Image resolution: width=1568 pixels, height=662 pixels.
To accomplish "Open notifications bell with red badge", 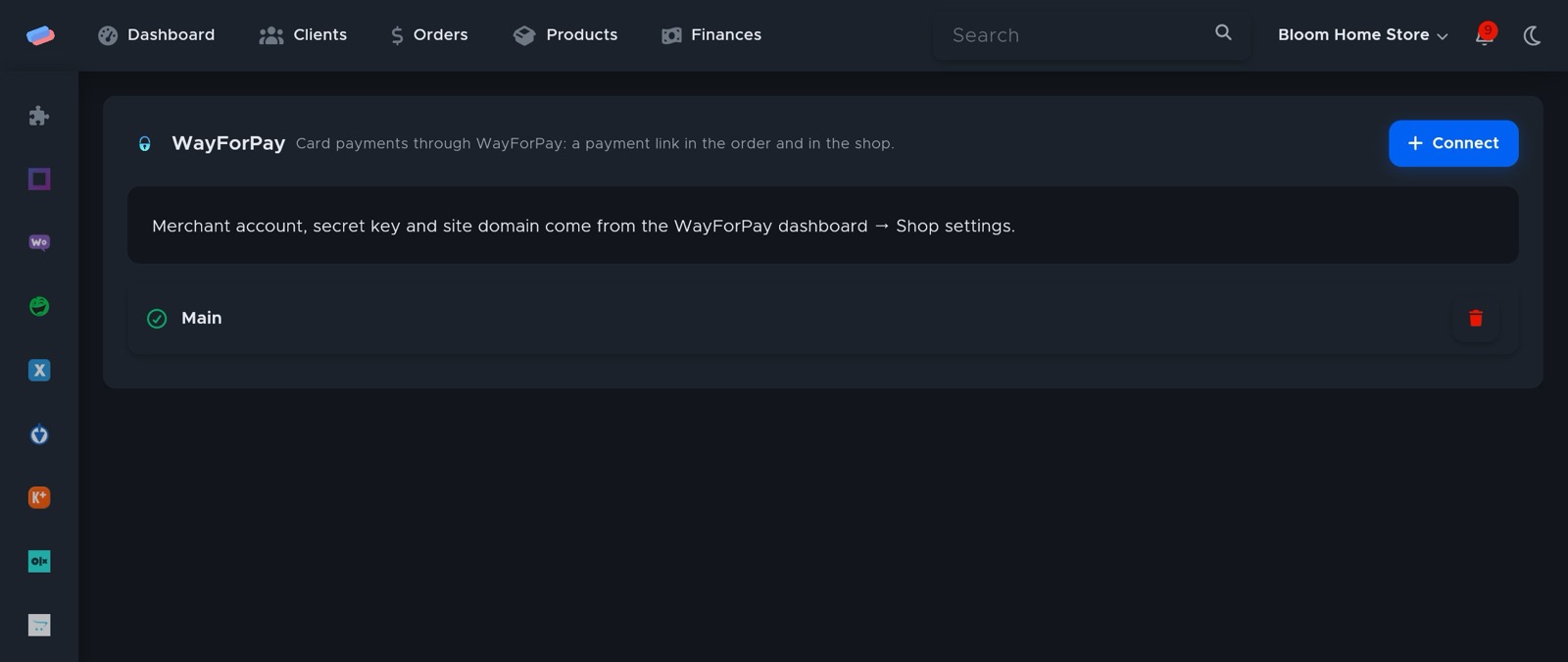I will 1486,34.
